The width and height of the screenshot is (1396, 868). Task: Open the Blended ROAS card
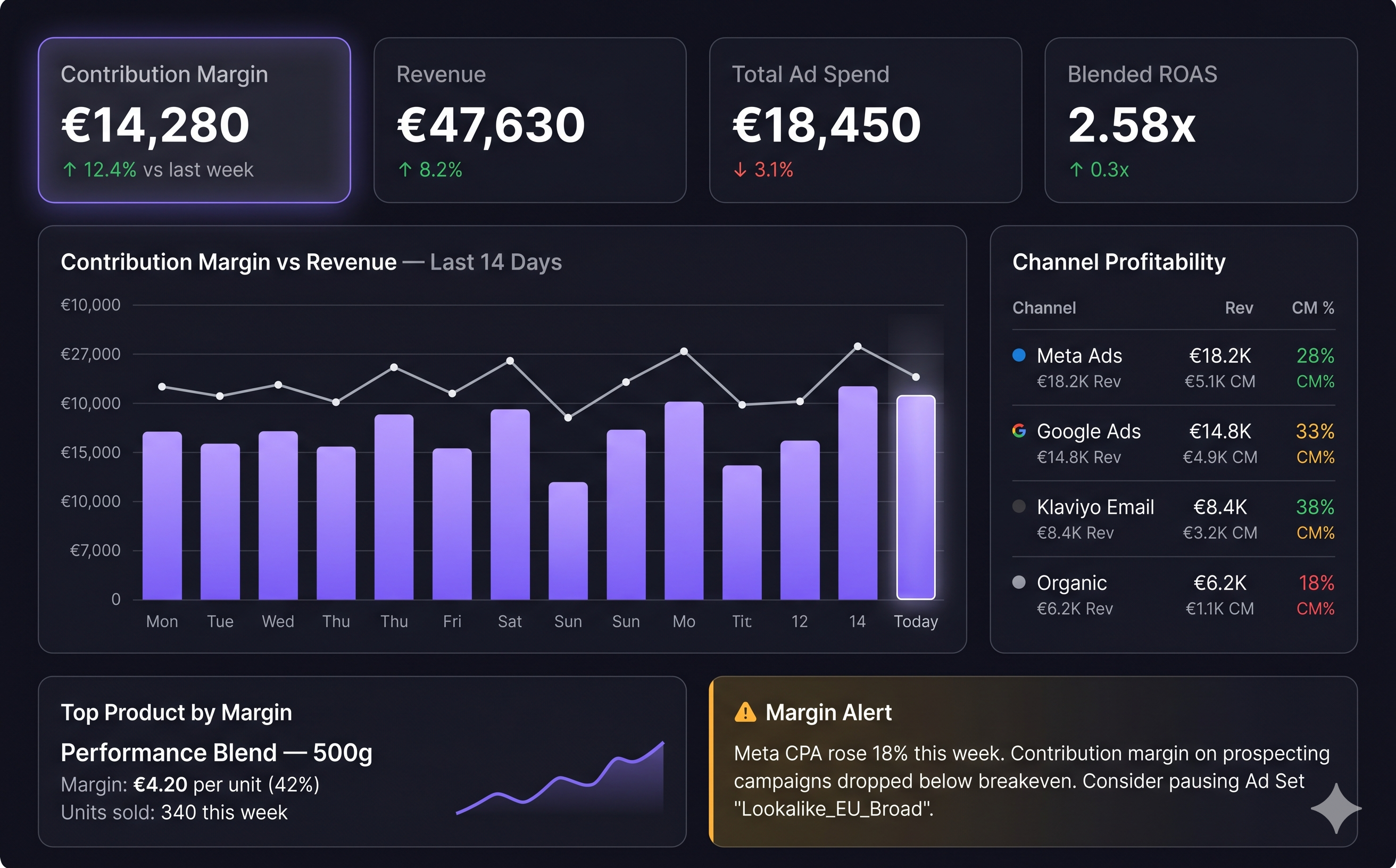1201,120
